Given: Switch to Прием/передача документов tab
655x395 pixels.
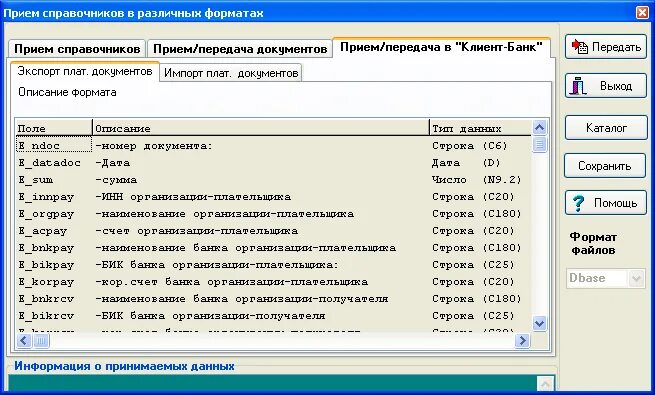Looking at the screenshot, I should pyautogui.click(x=240, y=49).
